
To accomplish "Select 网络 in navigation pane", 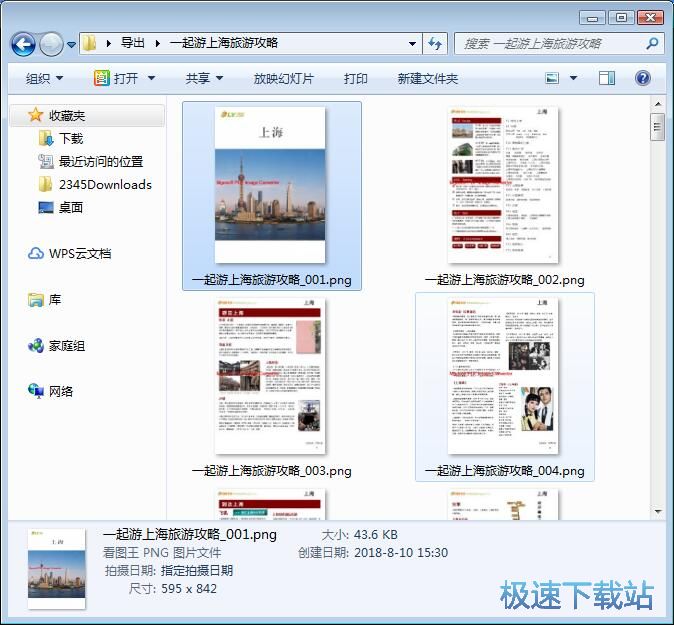I will (x=61, y=392).
